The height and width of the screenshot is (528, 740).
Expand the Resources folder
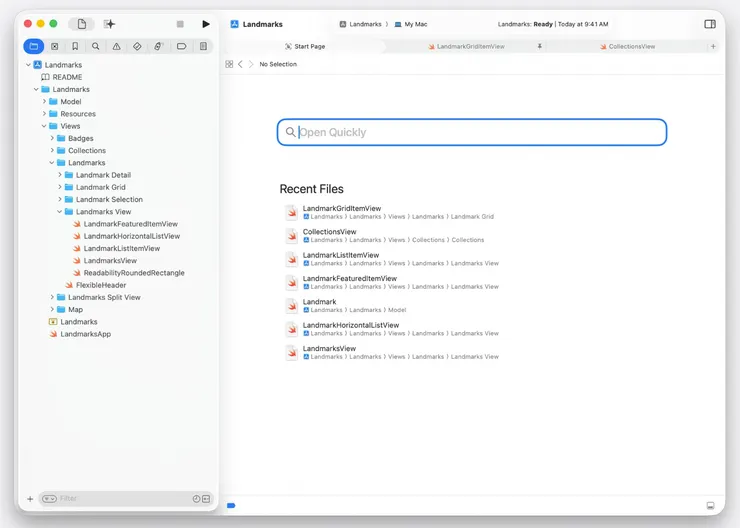pos(44,114)
